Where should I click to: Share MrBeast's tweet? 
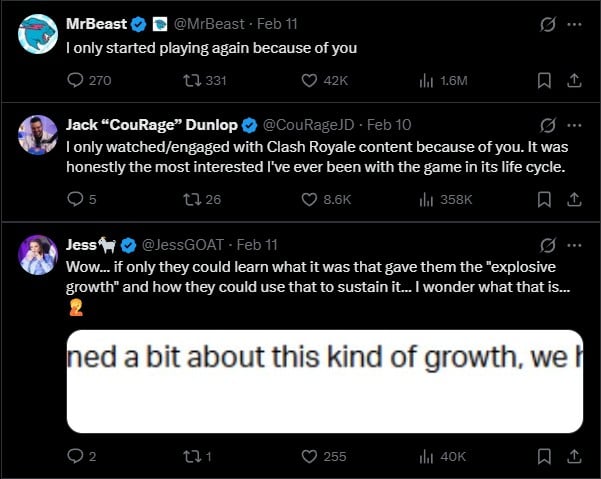574,81
